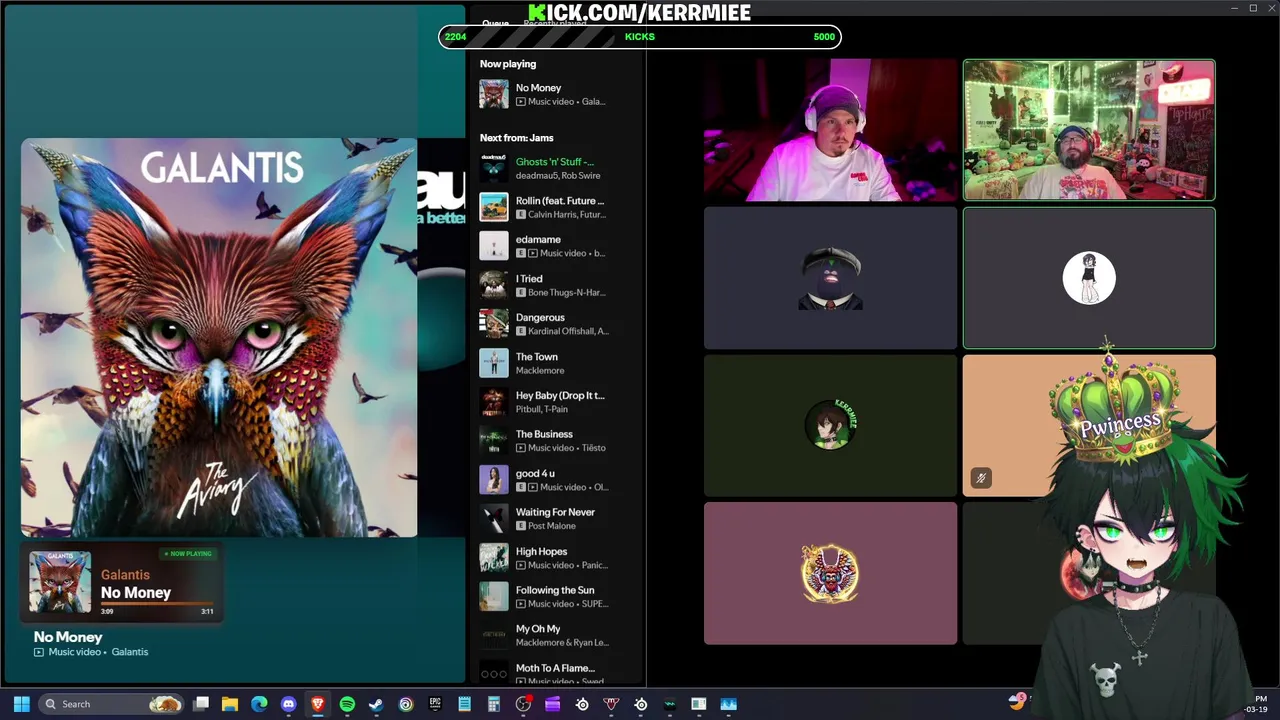Open taskbar app showing a red notification badge

523,704
